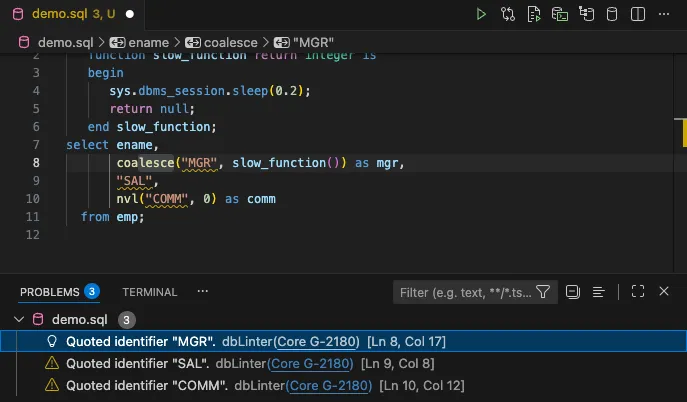Collapse the demo.sql problems tree node

click(20, 320)
